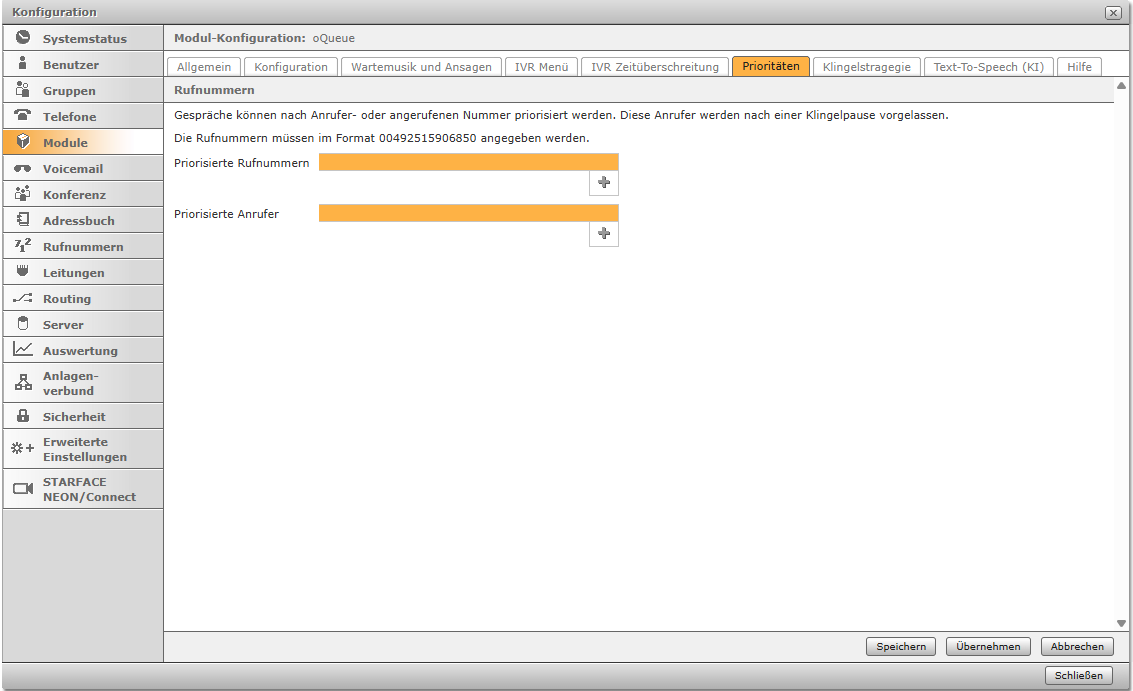
Task: Click the Routing arrow icon
Action: point(23,298)
